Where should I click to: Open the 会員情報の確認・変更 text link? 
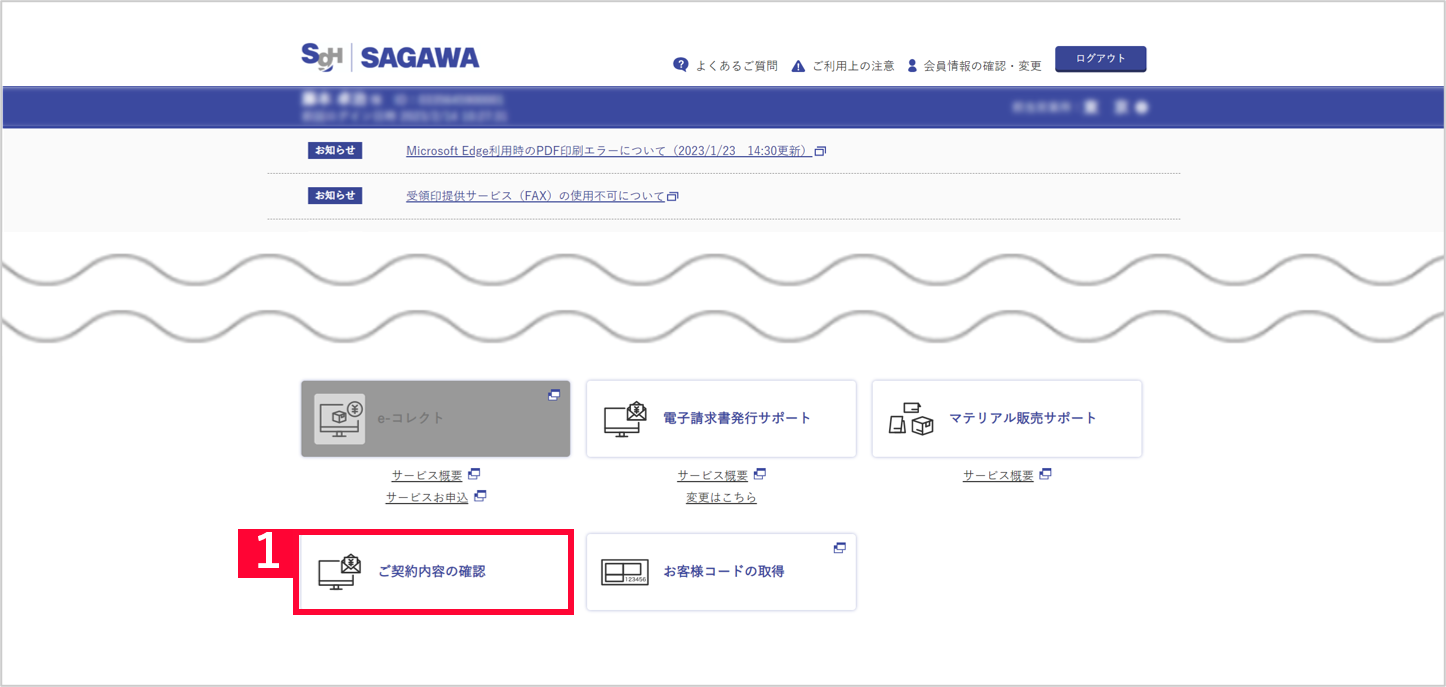click(x=982, y=66)
